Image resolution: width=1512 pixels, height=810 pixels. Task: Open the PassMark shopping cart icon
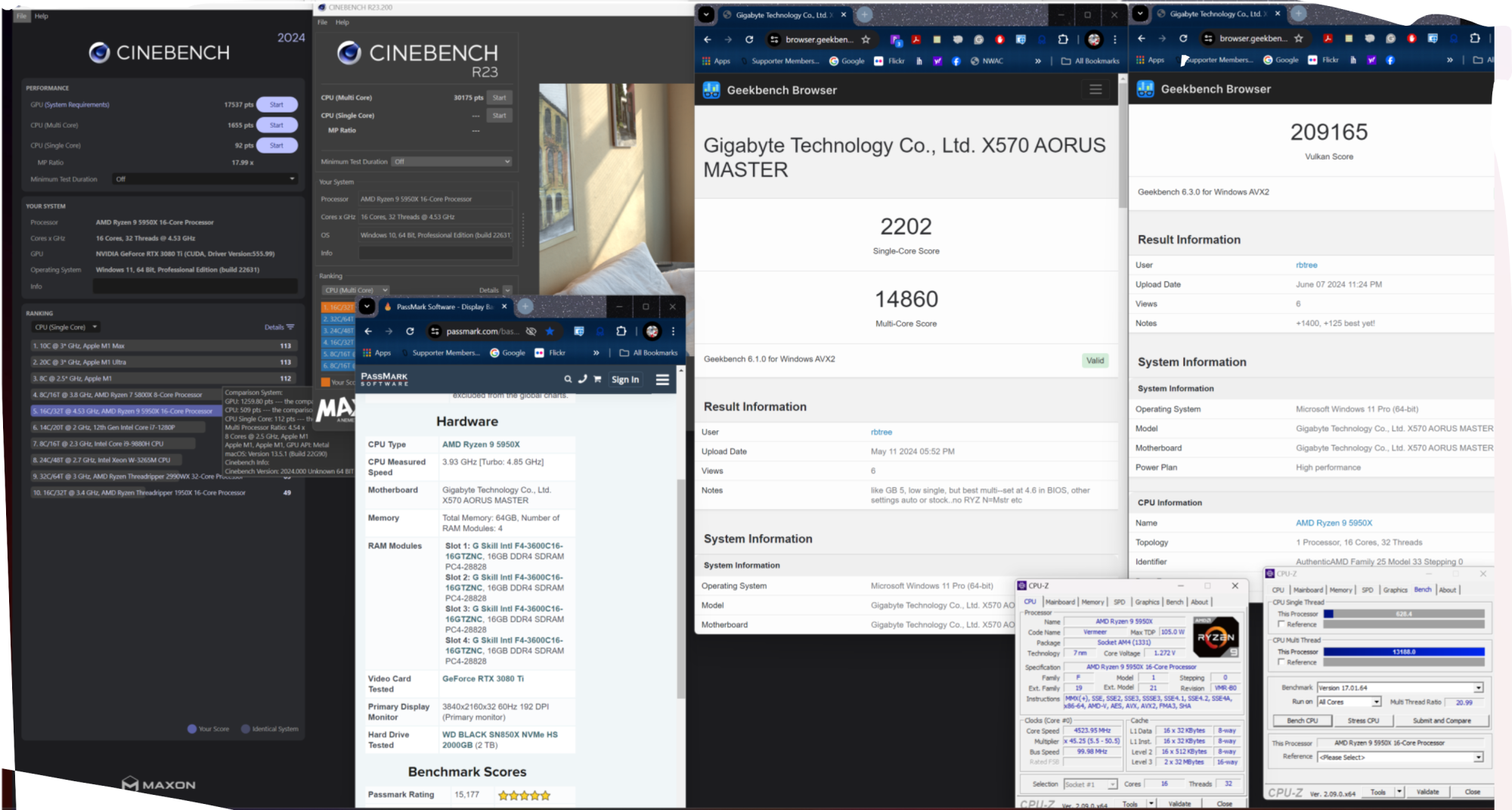pyautogui.click(x=597, y=380)
